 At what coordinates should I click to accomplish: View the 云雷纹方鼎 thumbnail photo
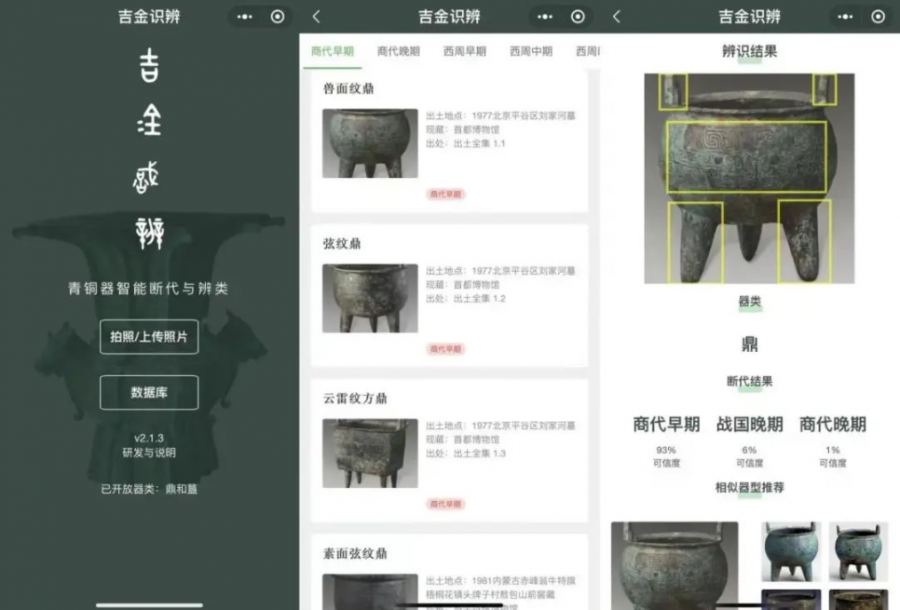pos(370,453)
